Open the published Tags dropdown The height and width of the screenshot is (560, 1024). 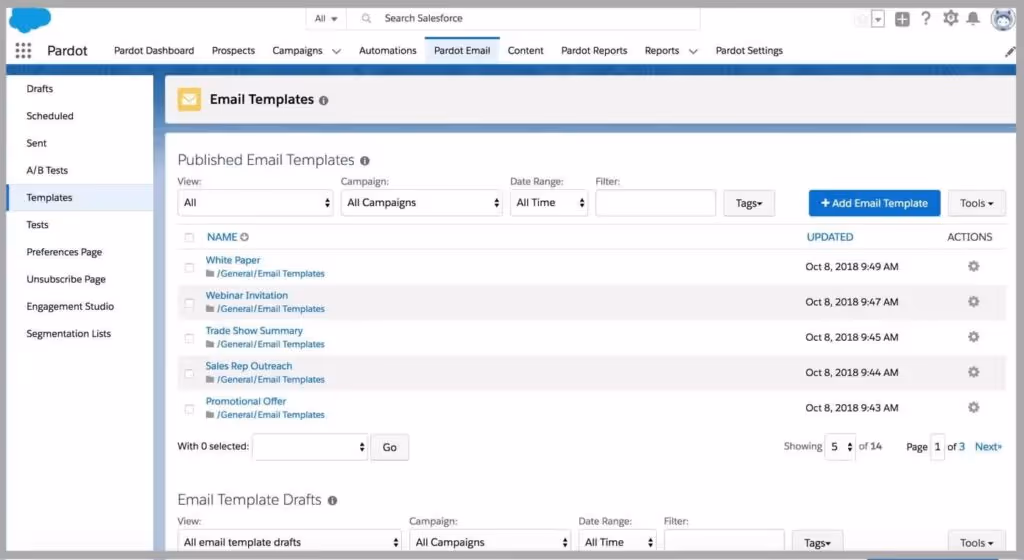(x=748, y=204)
